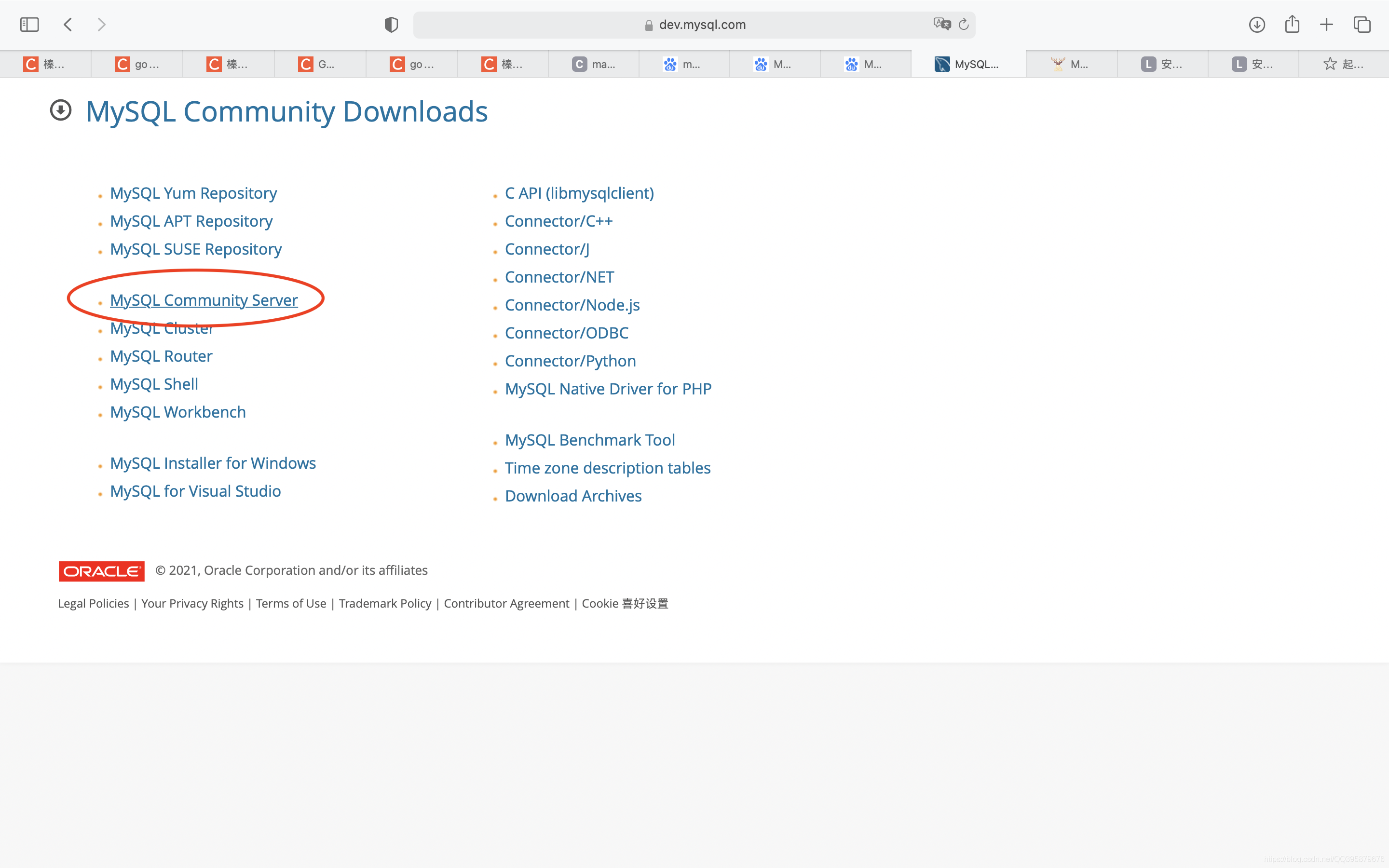The width and height of the screenshot is (1389, 868).
Task: Click the translate icon in the address bar
Action: 942,24
